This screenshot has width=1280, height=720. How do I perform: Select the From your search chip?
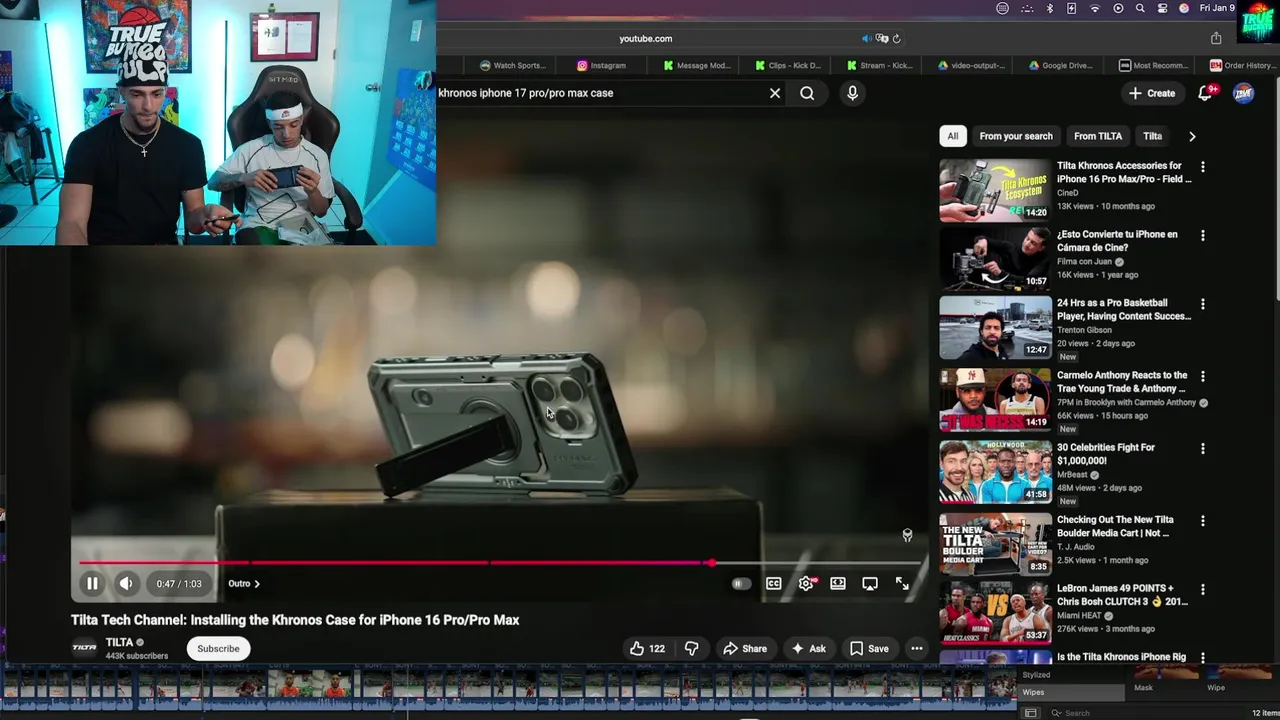point(1016,136)
